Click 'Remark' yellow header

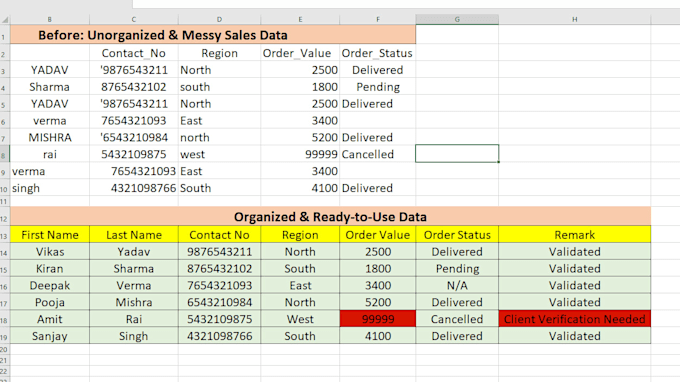pos(575,235)
